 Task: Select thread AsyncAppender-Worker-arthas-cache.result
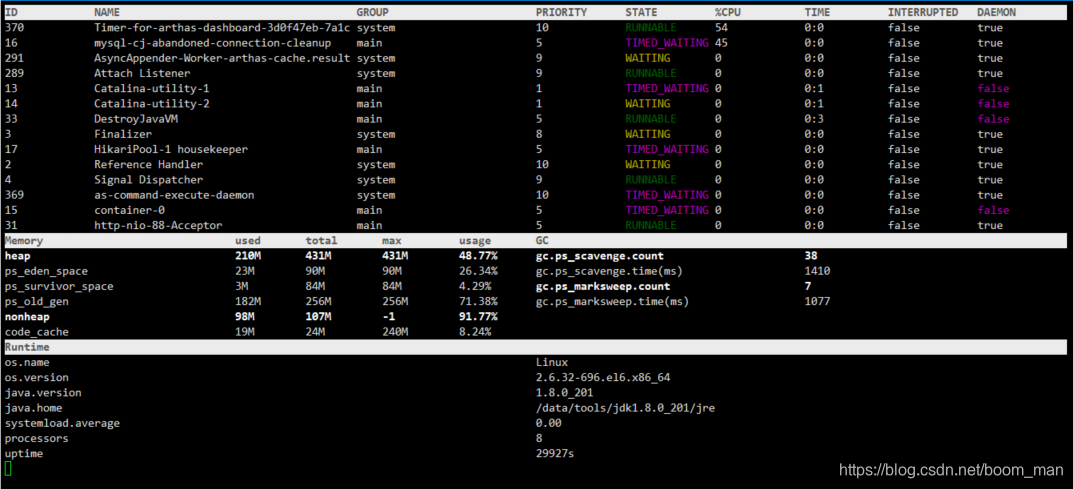tap(222, 58)
